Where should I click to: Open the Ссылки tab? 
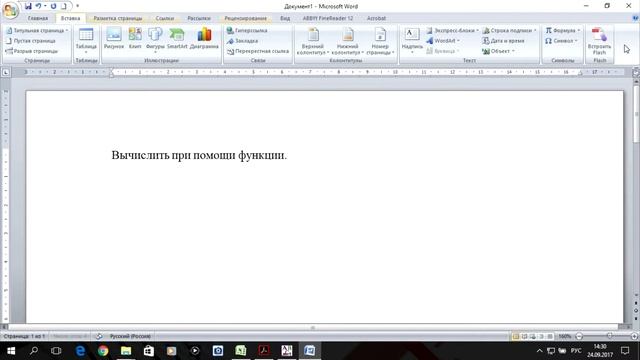point(165,18)
